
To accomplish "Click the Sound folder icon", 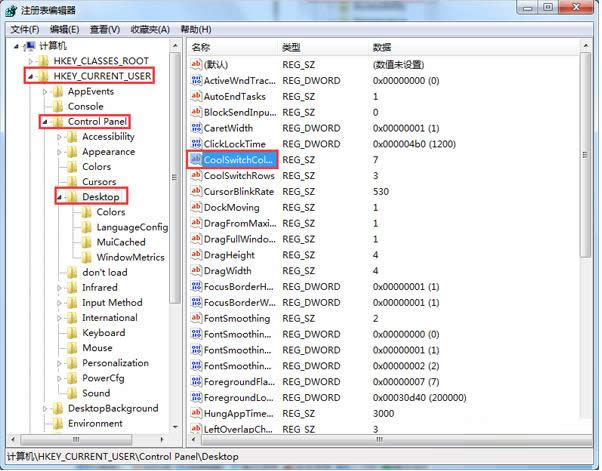I will (72, 393).
